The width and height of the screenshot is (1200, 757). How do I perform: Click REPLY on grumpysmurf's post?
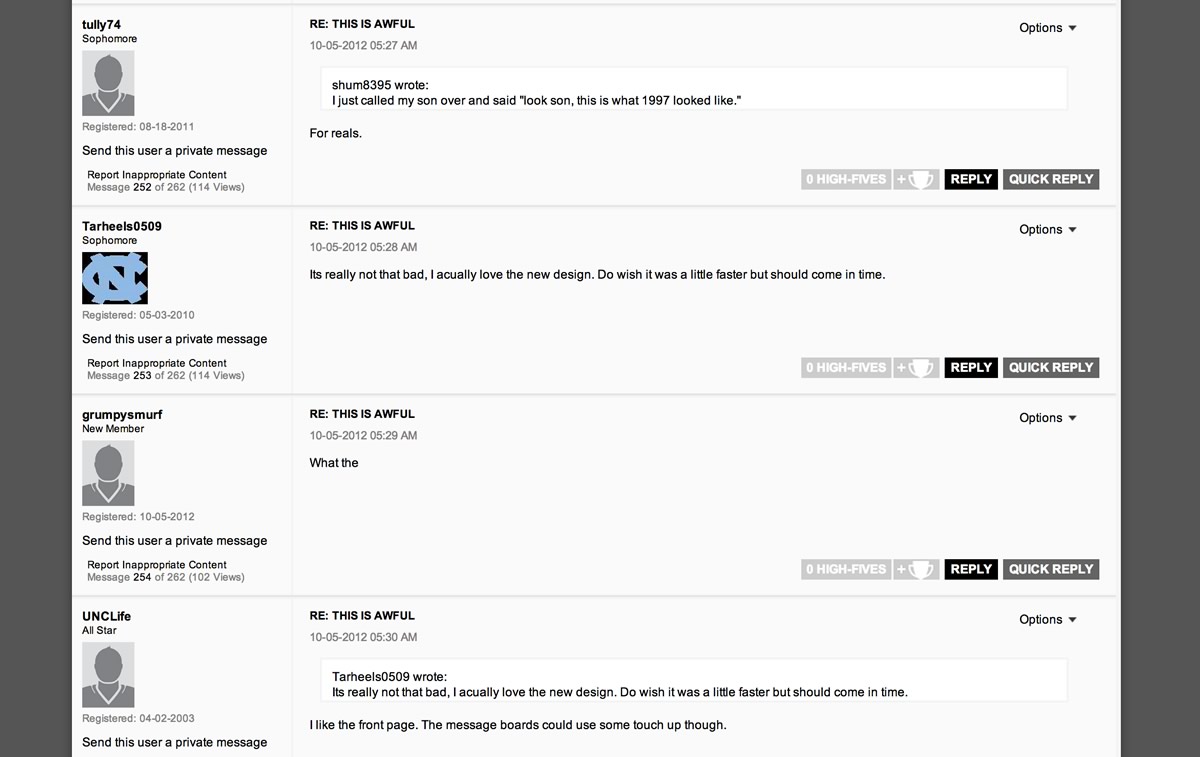tap(970, 568)
